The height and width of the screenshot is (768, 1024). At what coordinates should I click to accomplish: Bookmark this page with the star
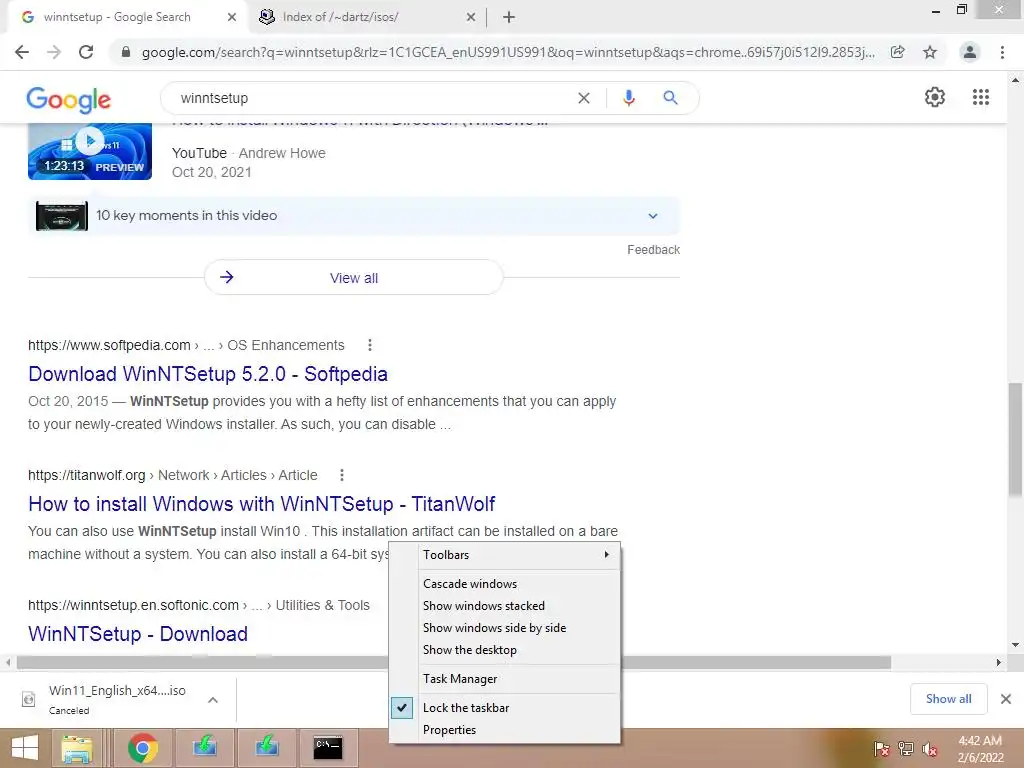930,52
